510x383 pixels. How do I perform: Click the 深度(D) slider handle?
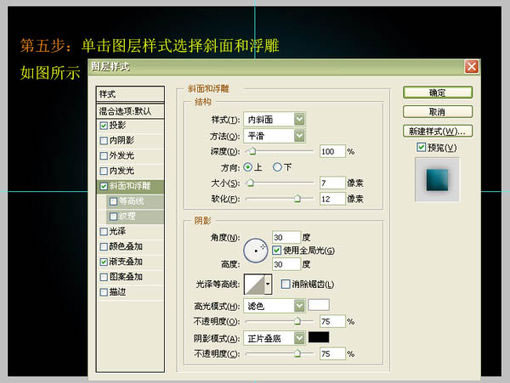[x=252, y=152]
